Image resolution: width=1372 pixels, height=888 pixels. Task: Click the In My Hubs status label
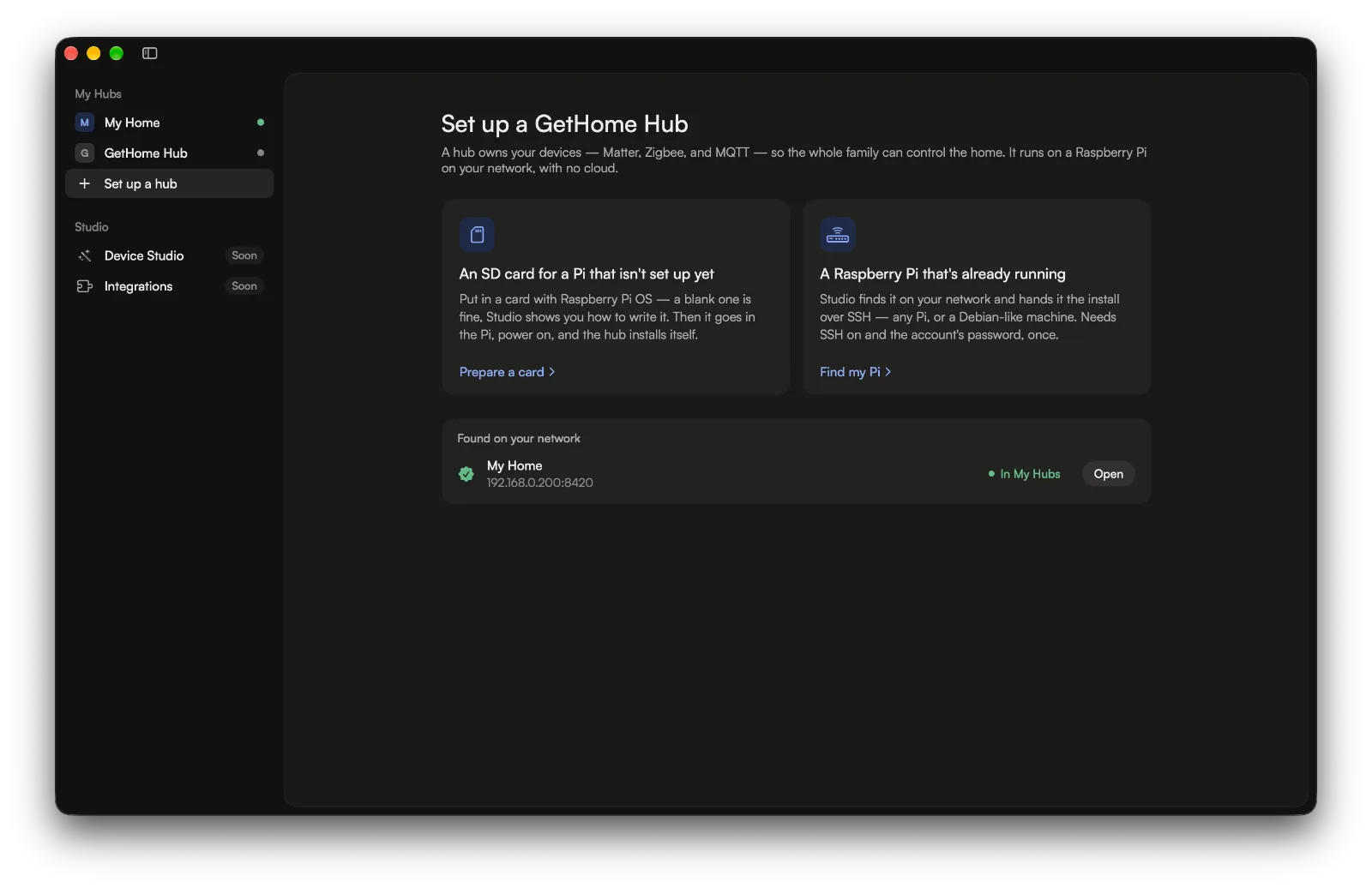pos(1024,474)
